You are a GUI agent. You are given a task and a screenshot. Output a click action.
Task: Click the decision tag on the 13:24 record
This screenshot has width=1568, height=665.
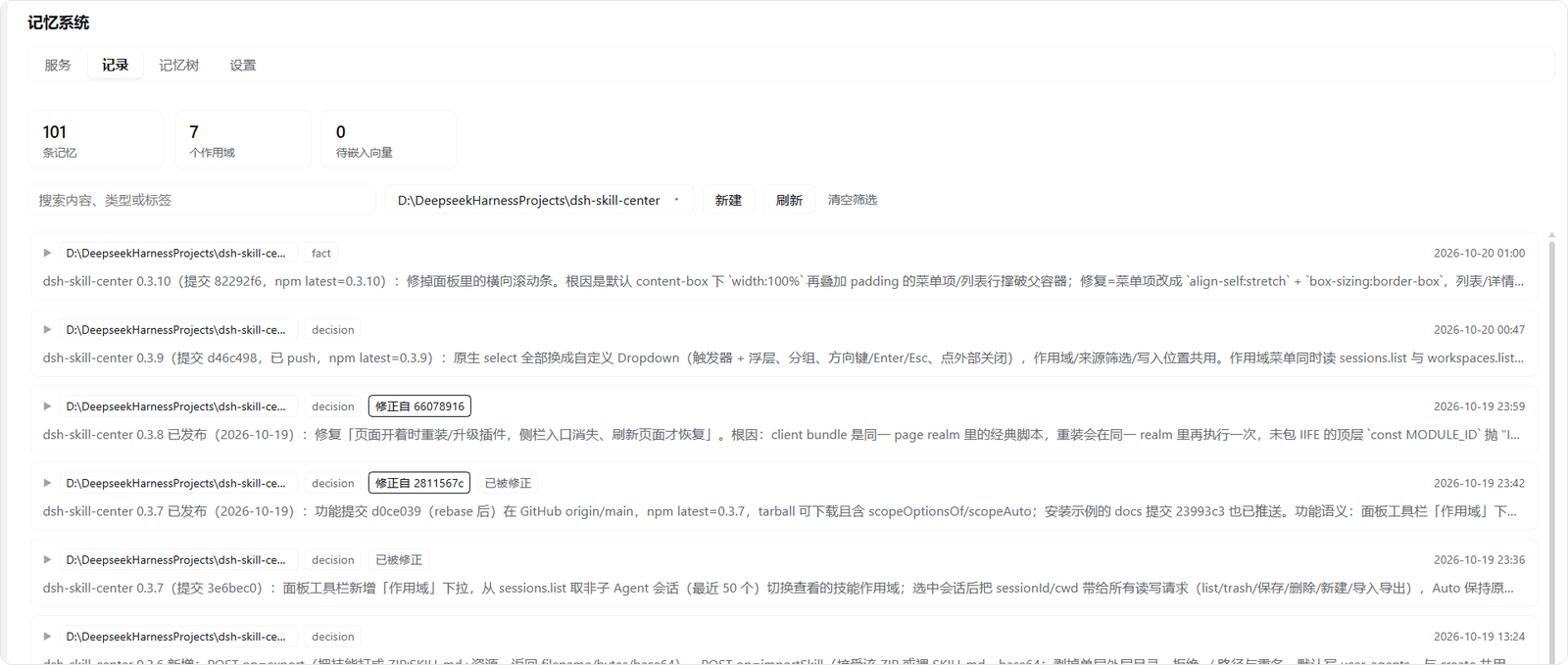point(333,637)
